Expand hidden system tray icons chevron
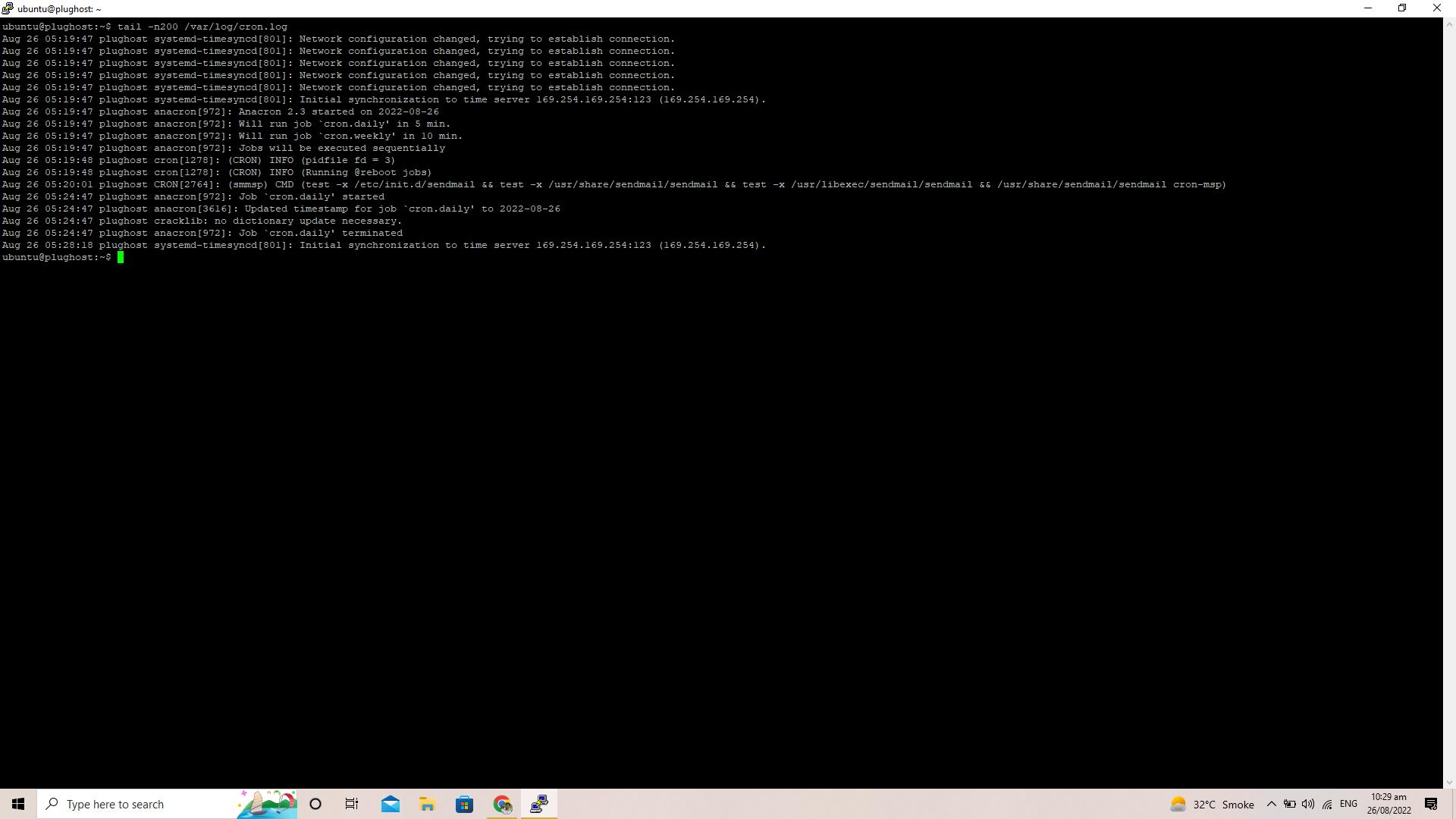This screenshot has width=1456, height=819. coord(1272,804)
